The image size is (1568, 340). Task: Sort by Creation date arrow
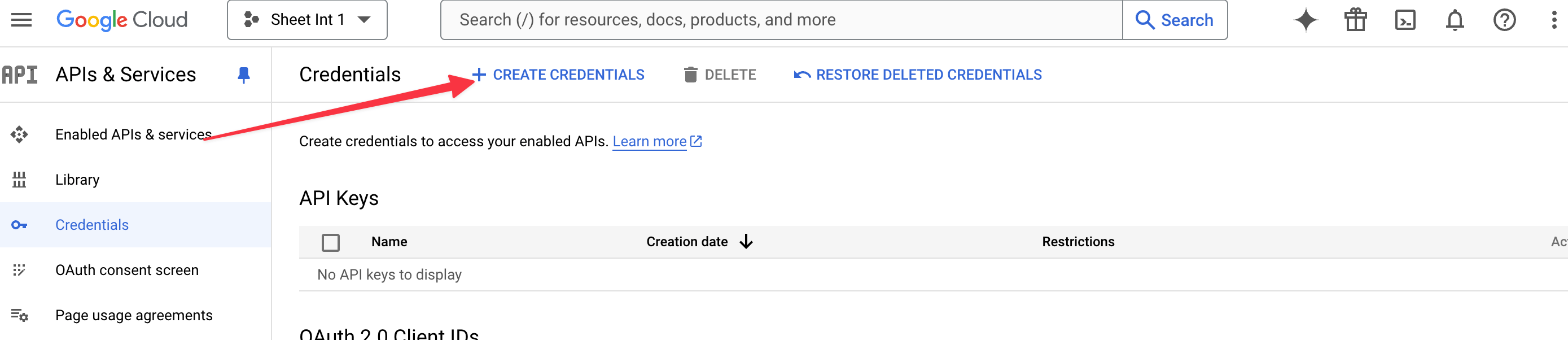pyautogui.click(x=746, y=242)
